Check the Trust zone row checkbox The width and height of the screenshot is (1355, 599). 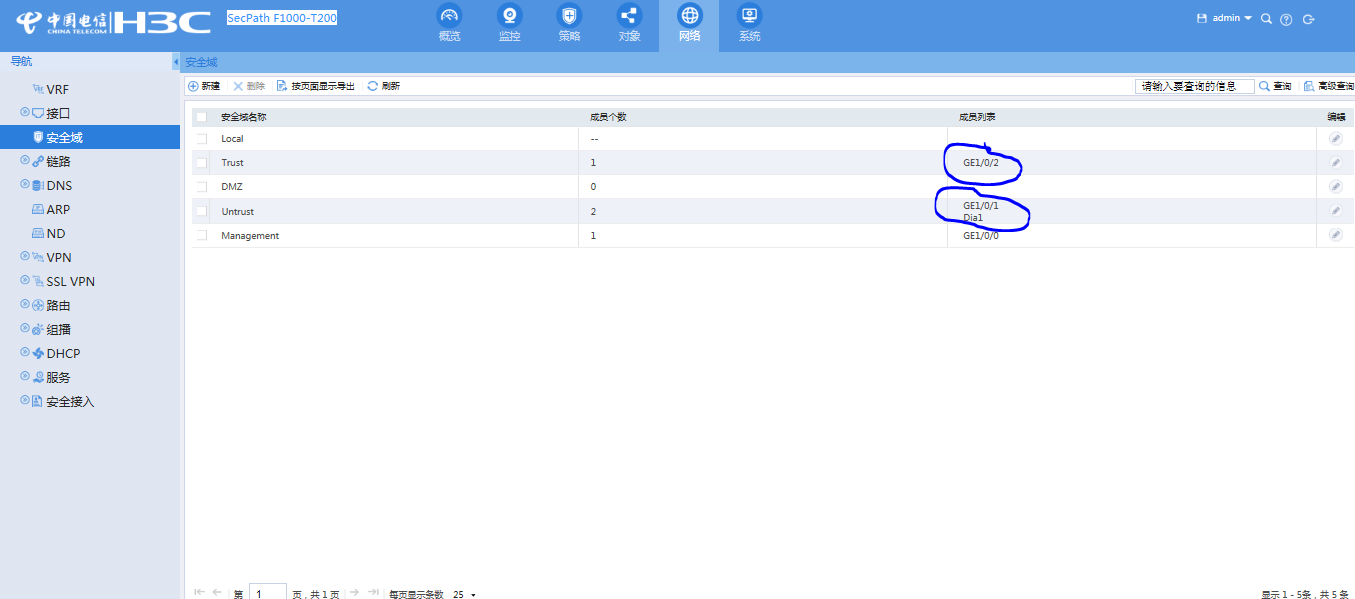(x=201, y=163)
